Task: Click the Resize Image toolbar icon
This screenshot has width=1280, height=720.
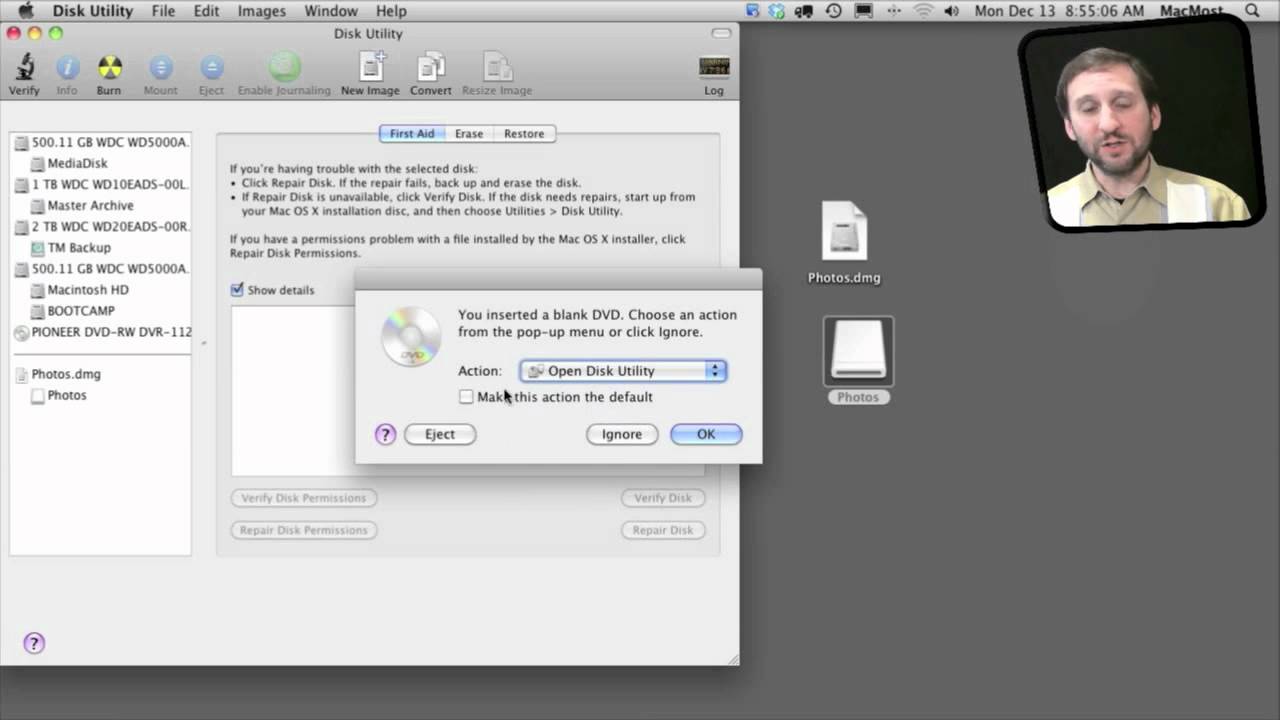Action: coord(497,67)
